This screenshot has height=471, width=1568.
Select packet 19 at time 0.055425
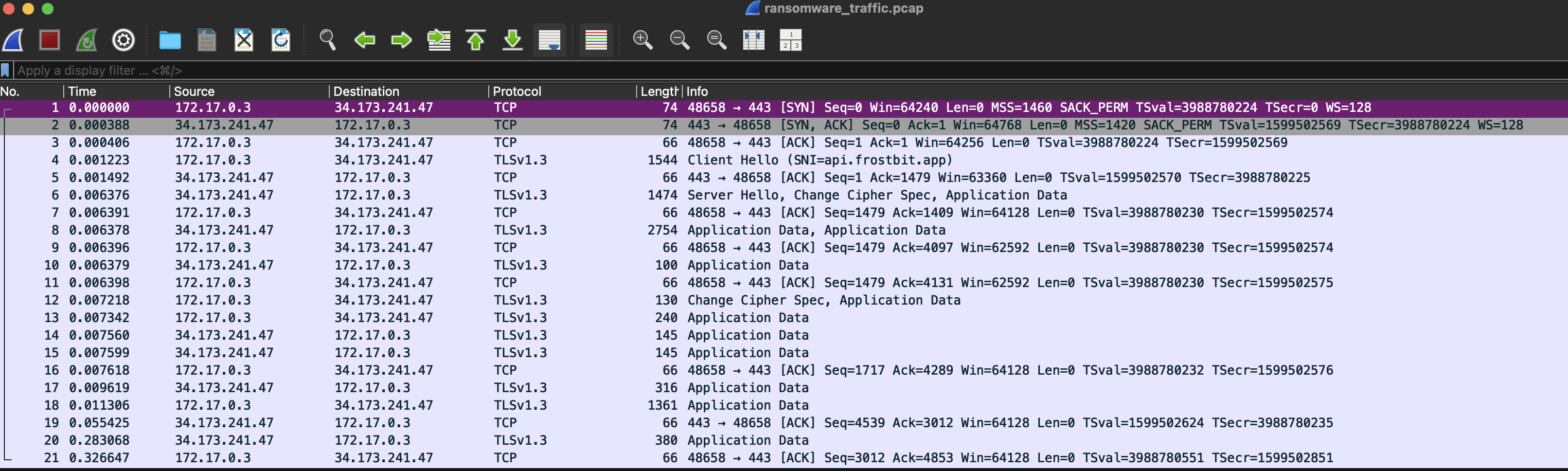[x=784, y=423]
